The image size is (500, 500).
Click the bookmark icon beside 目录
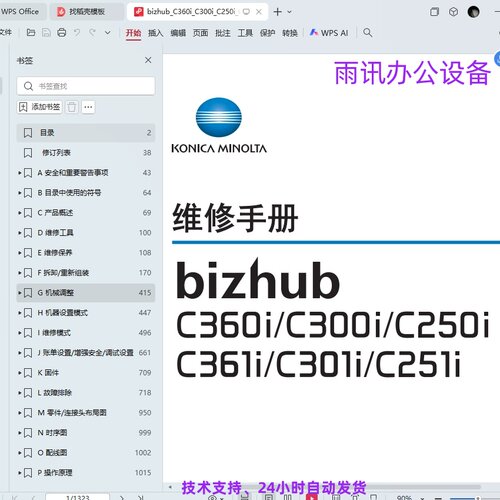[28, 133]
